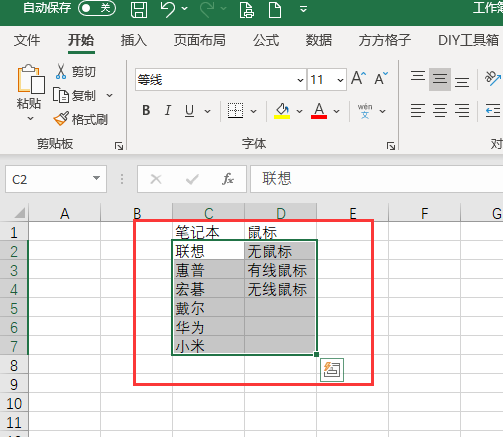Viewport: 503px width, 437px height.
Task: Switch to the 插入 ribbon tab
Action: coord(134,40)
